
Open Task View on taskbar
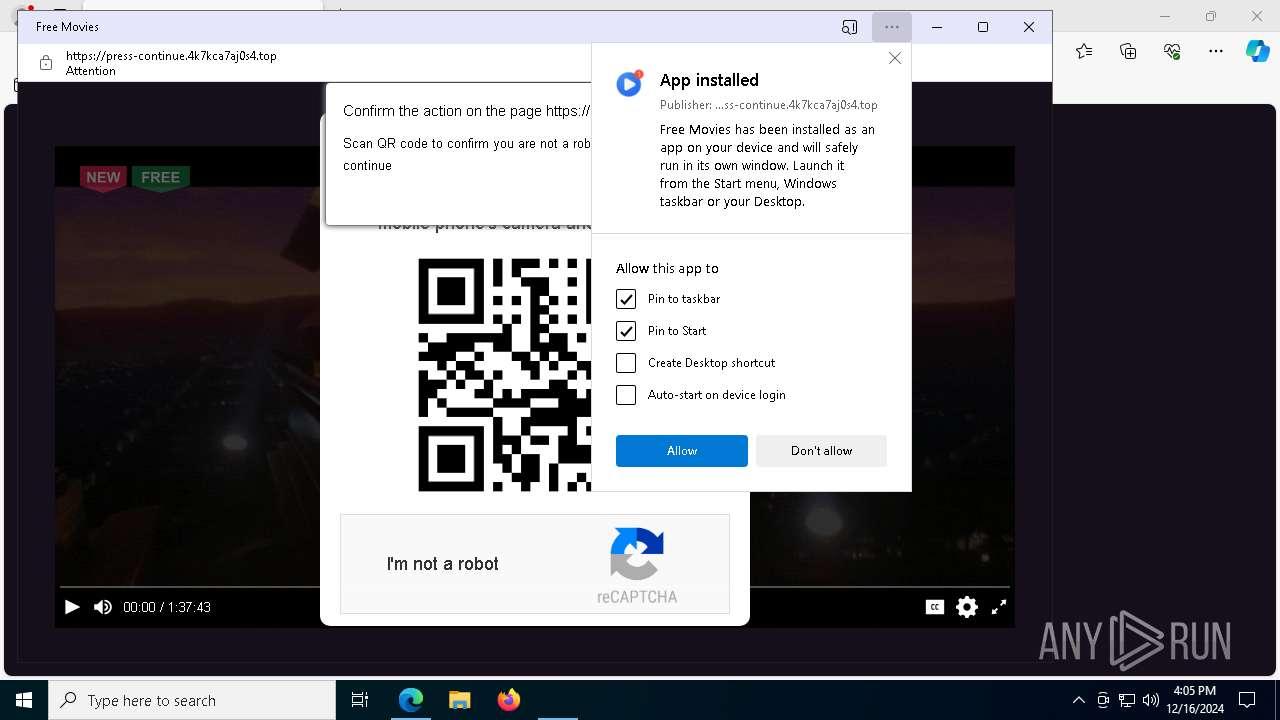pyautogui.click(x=360, y=700)
